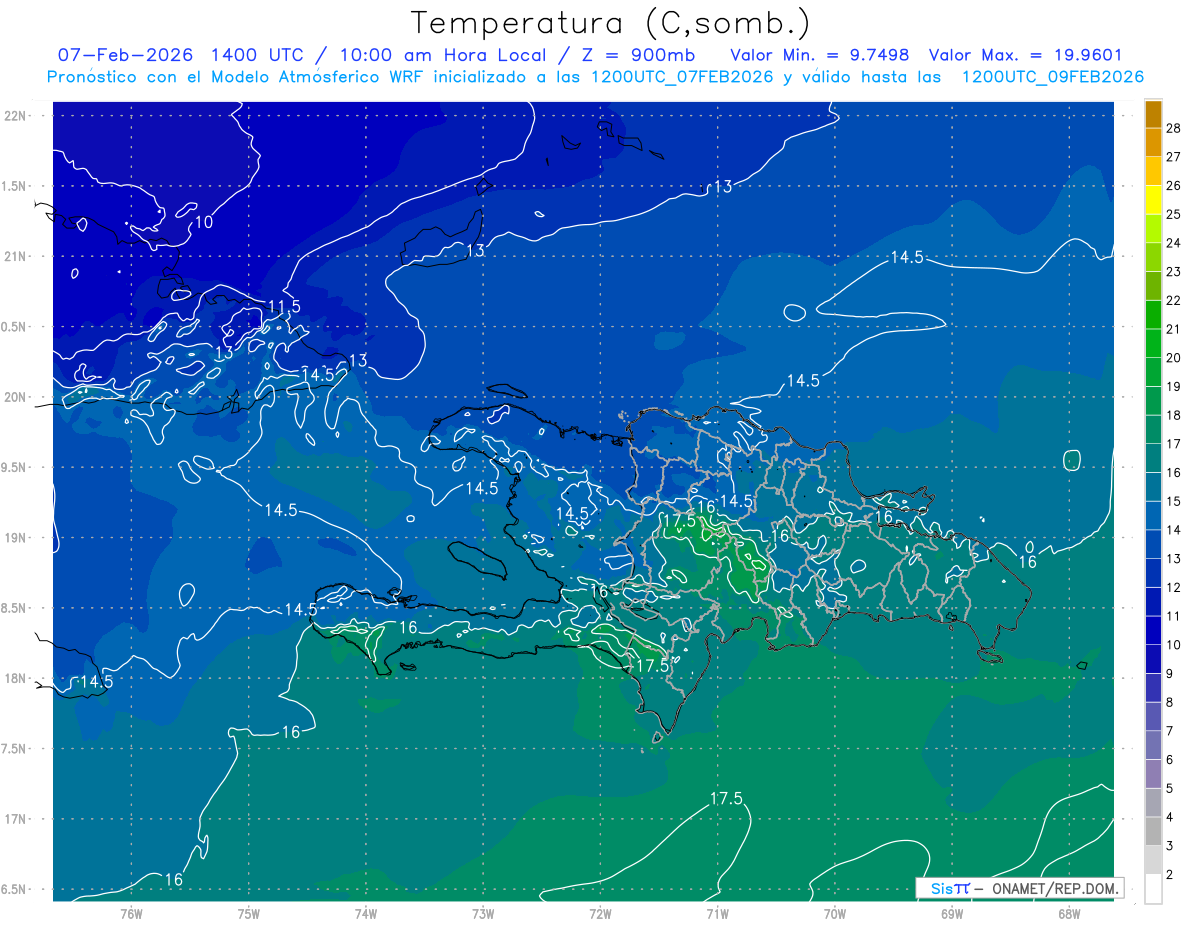Pick the dark orange swatch above legend value 28
The width and height of the screenshot is (1200, 927).
[1153, 114]
